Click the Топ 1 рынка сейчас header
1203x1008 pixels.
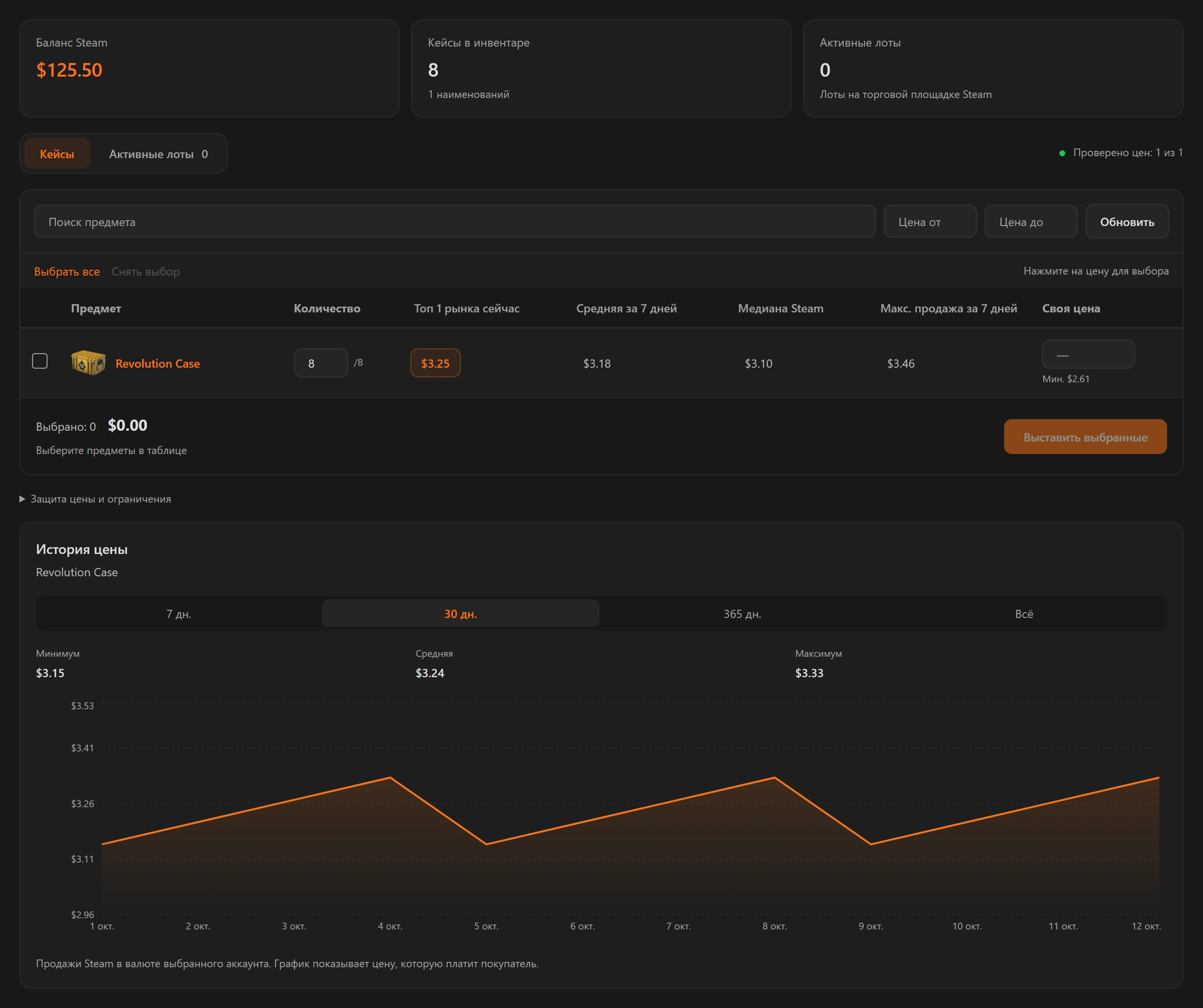[x=466, y=308]
